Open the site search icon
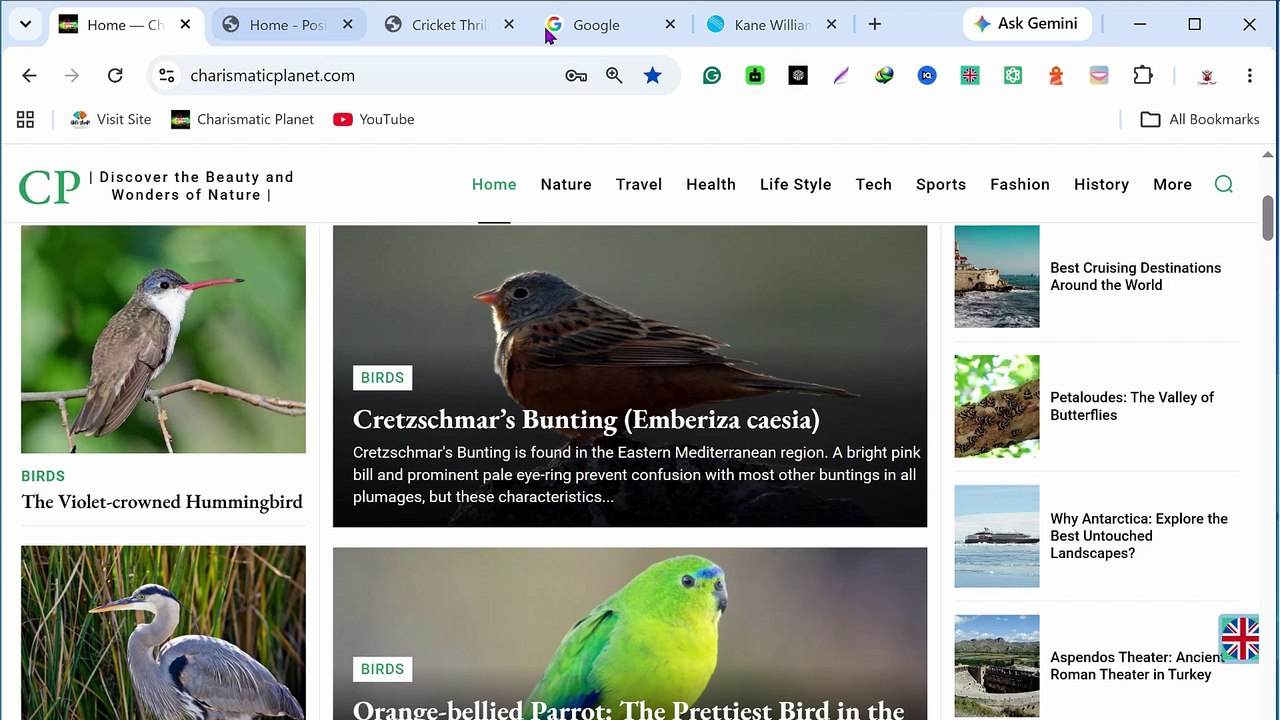This screenshot has height=720, width=1280. [x=1224, y=184]
